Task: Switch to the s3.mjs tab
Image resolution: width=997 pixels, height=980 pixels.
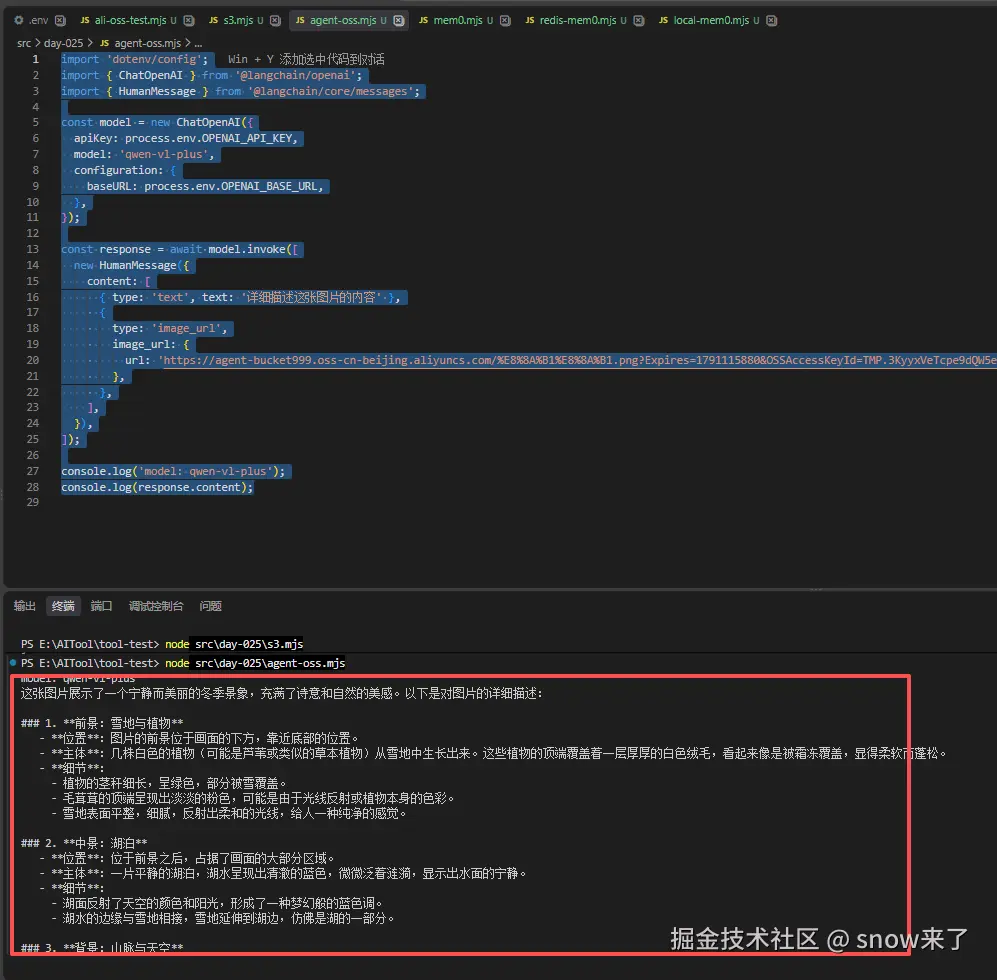Action: tap(236, 20)
